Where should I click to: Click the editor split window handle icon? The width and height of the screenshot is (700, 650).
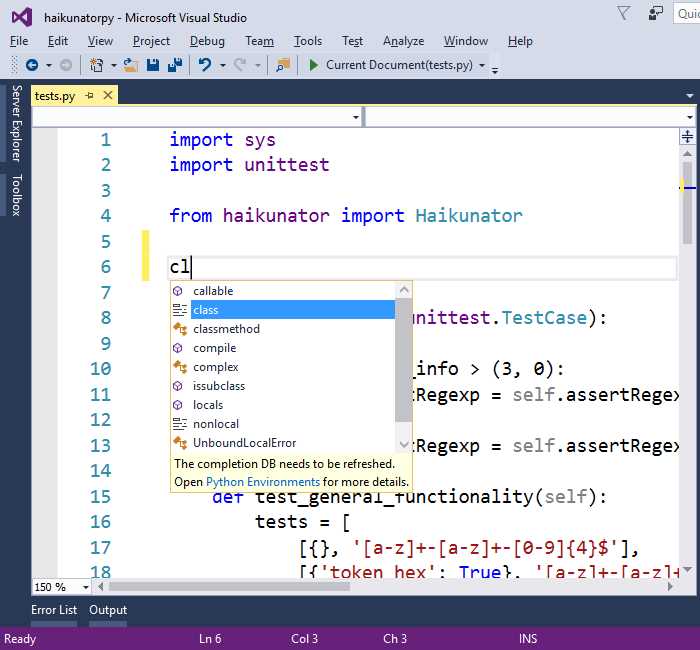click(687, 136)
